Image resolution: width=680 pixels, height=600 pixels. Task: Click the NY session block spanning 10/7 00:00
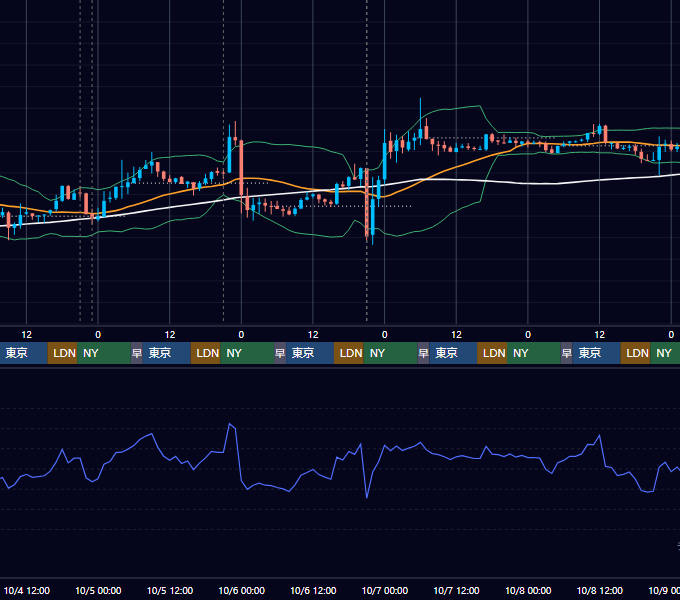(x=390, y=353)
